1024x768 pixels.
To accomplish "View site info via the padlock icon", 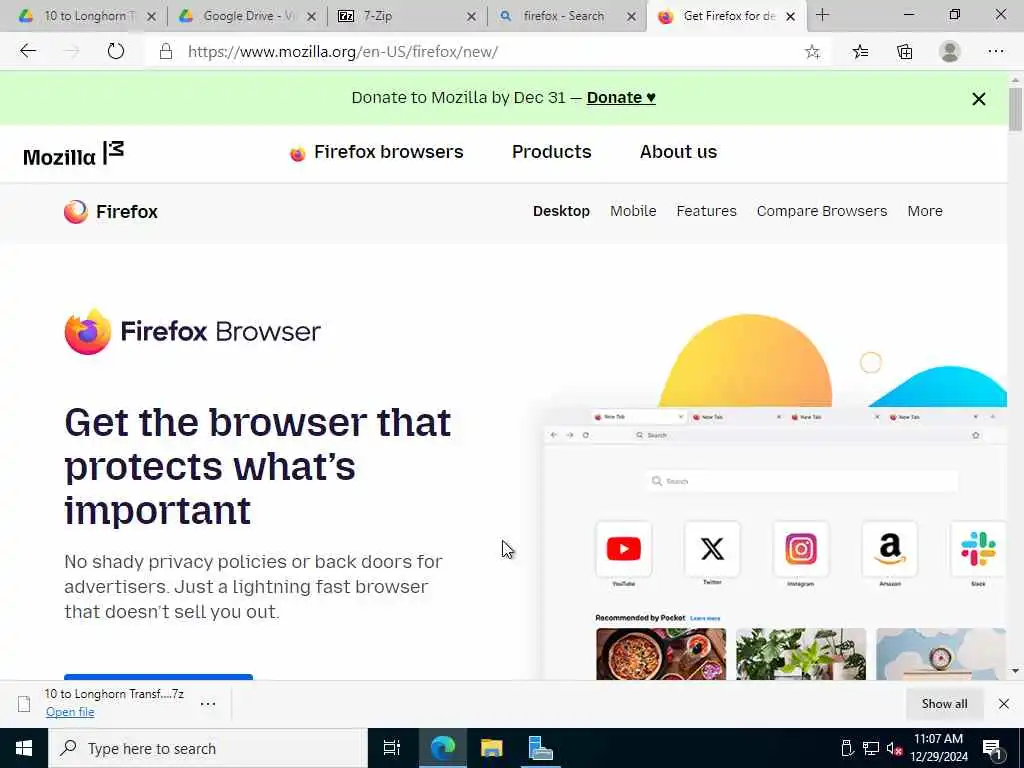I will point(166,52).
